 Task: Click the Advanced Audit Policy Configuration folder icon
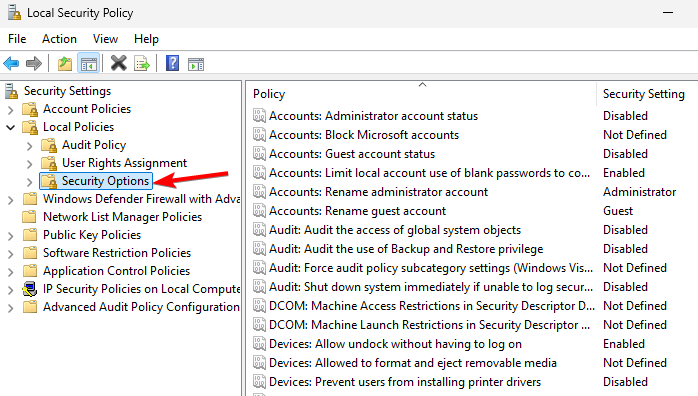point(29,307)
